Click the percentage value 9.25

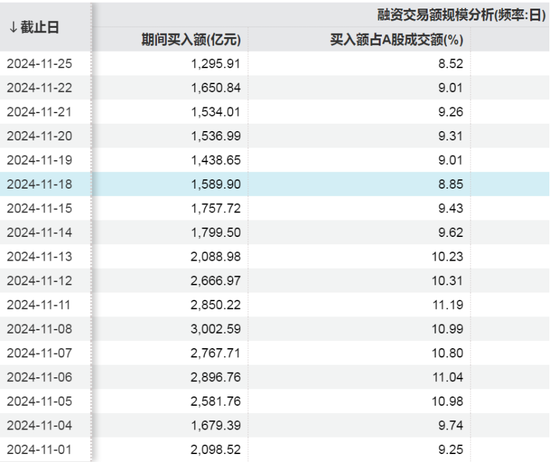(451, 450)
